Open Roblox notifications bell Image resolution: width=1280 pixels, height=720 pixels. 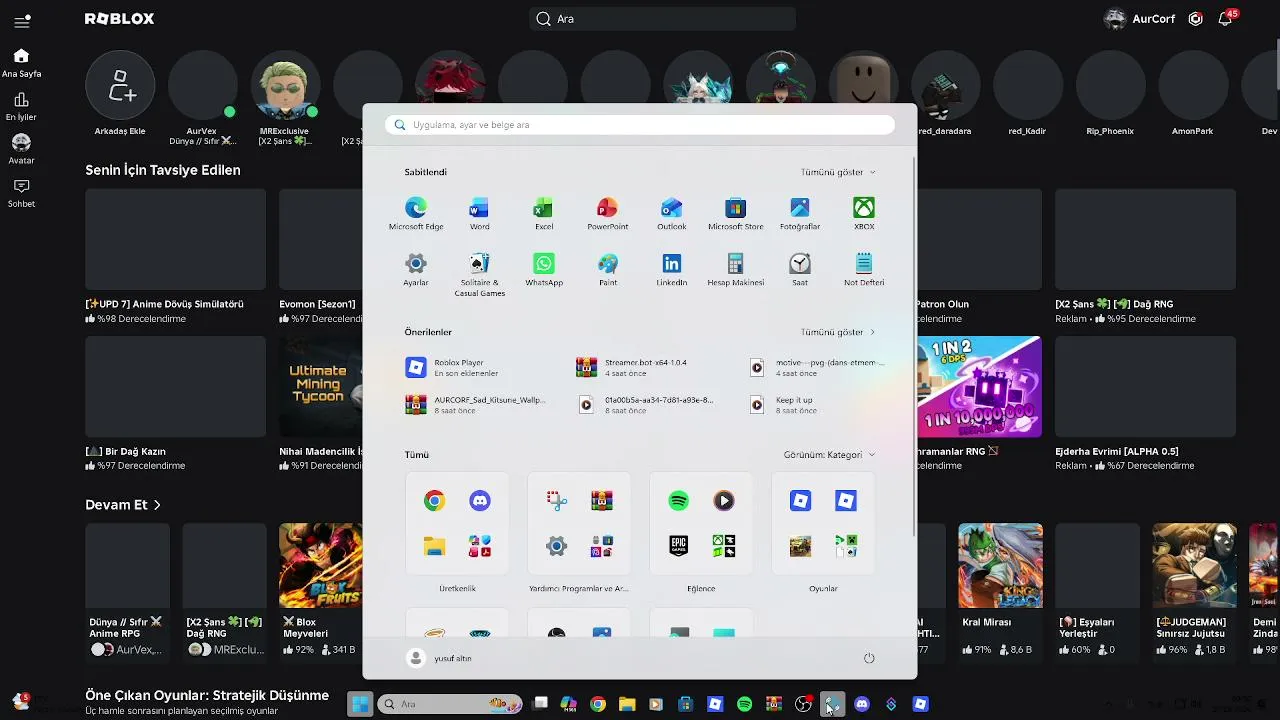click(x=1225, y=19)
